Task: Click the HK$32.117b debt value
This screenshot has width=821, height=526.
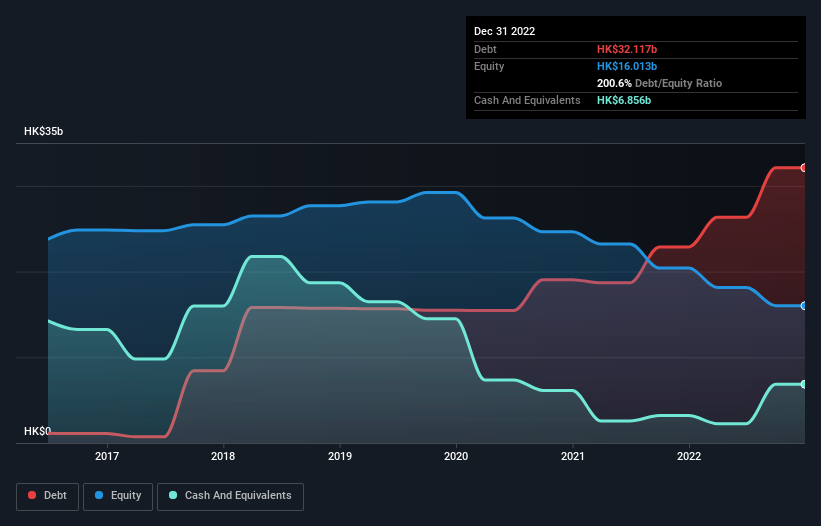Action: point(627,49)
